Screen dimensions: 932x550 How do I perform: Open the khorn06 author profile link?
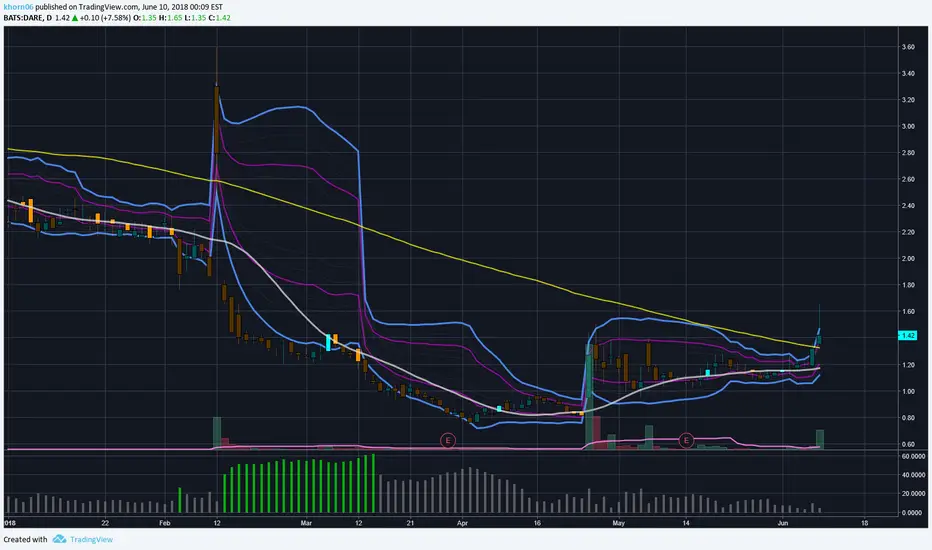18,7
